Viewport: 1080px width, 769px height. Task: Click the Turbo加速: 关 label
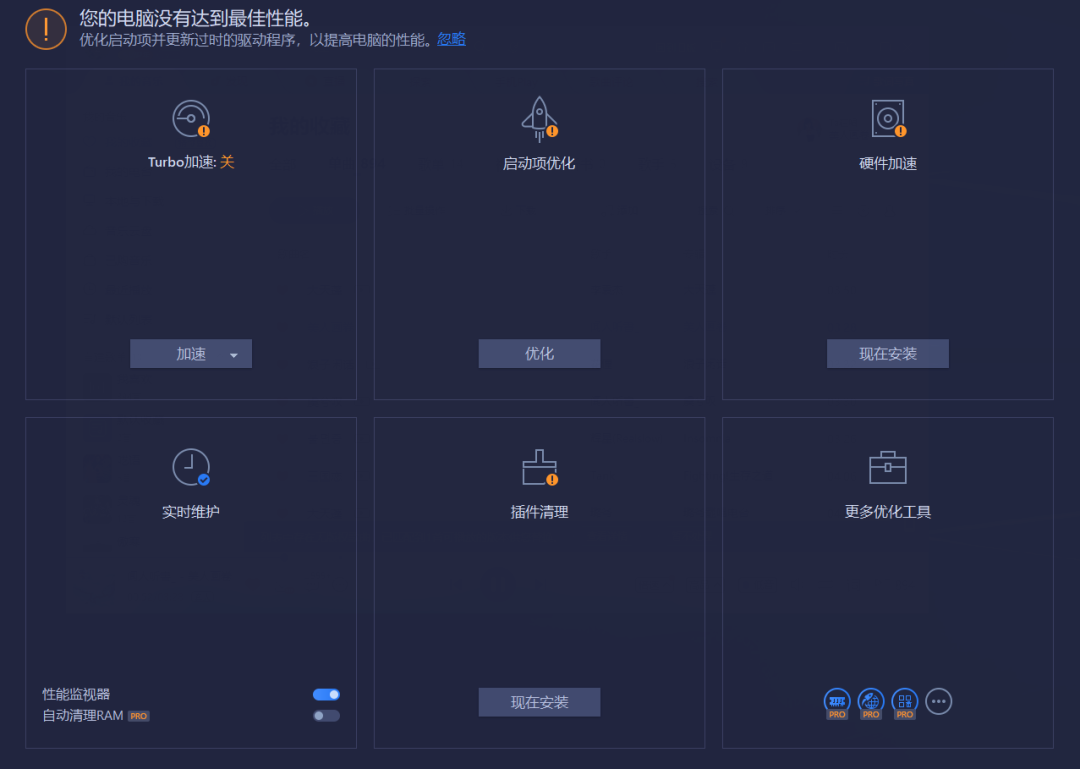click(191, 163)
